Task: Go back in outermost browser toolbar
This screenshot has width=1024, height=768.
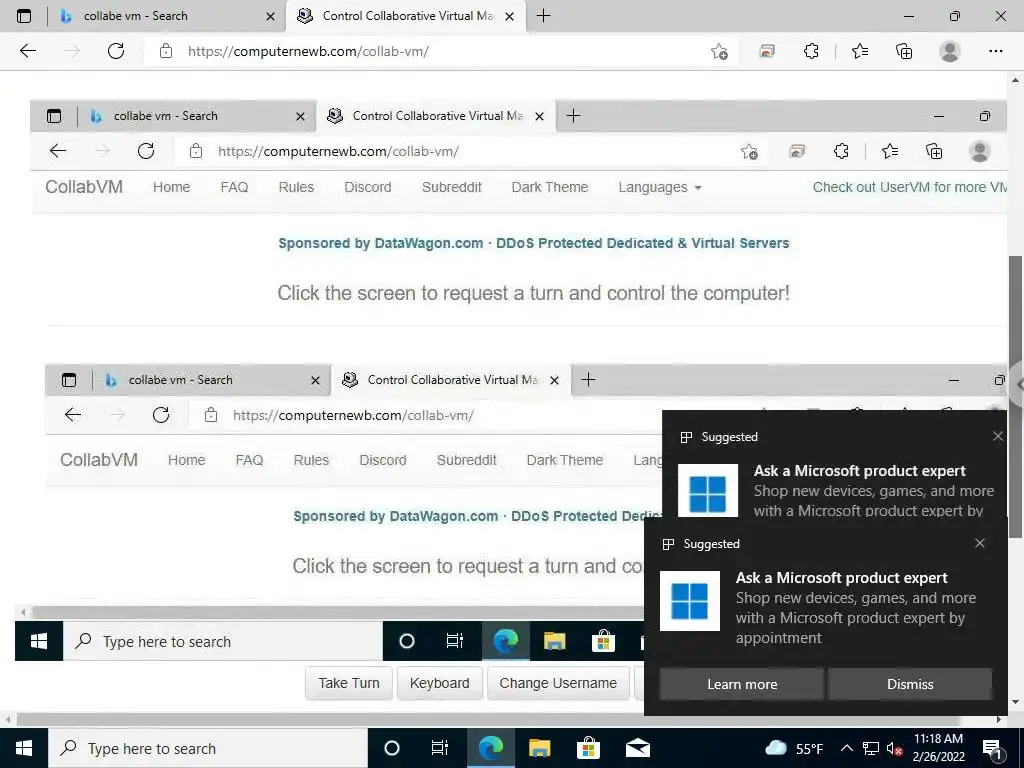Action: click(x=28, y=51)
